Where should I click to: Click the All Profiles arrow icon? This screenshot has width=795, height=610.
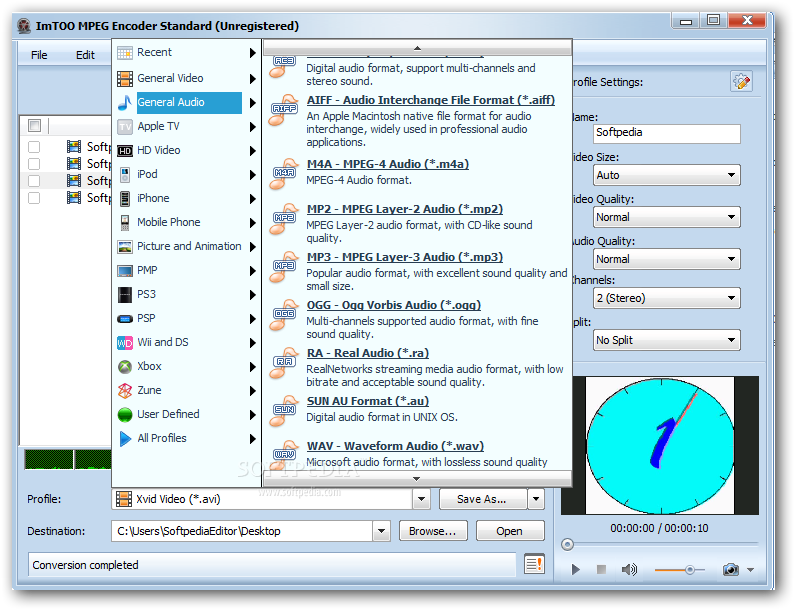pyautogui.click(x=125, y=439)
